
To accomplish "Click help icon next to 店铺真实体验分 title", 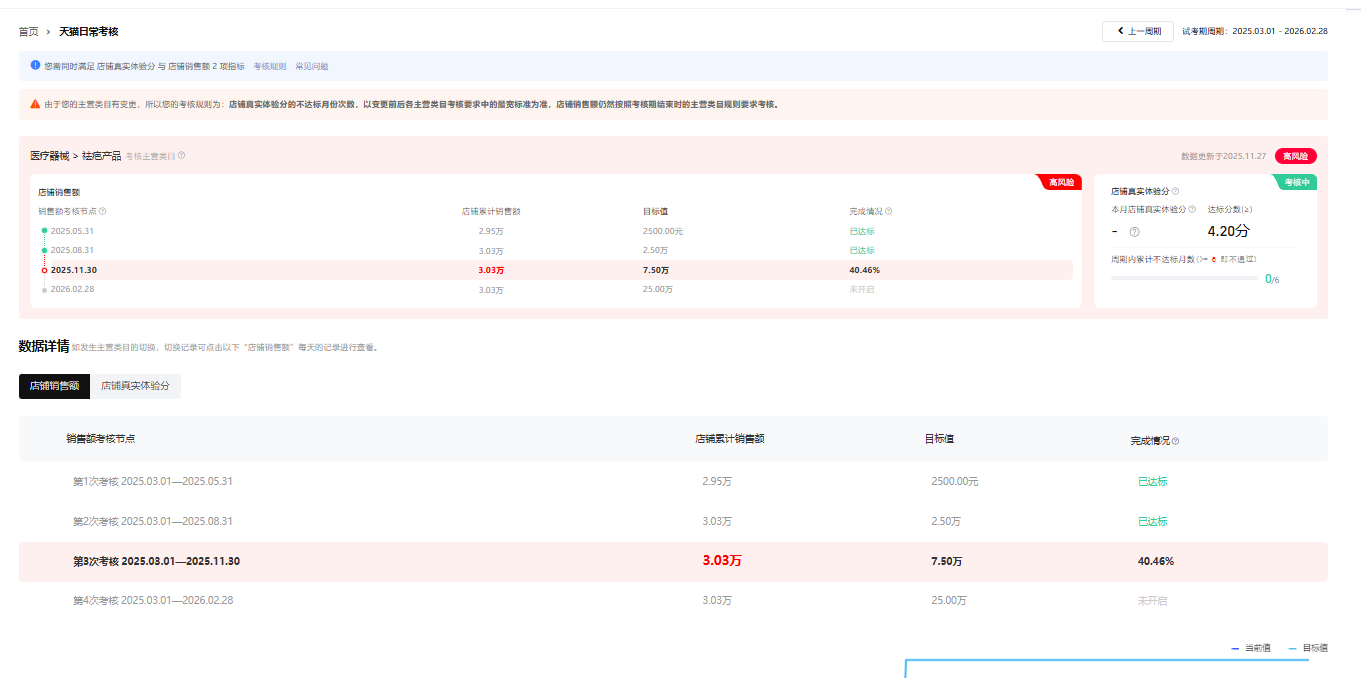I will coord(1175,191).
